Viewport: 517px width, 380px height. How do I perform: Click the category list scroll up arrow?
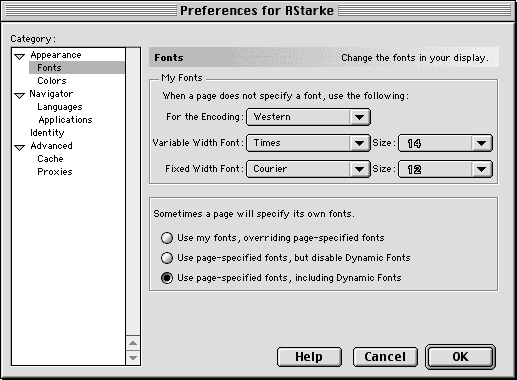(x=133, y=343)
